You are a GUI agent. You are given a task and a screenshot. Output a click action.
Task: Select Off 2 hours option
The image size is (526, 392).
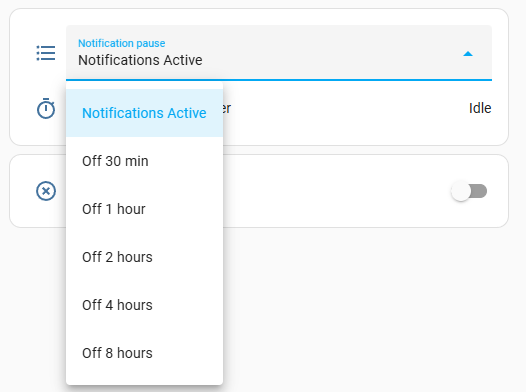[x=144, y=257]
